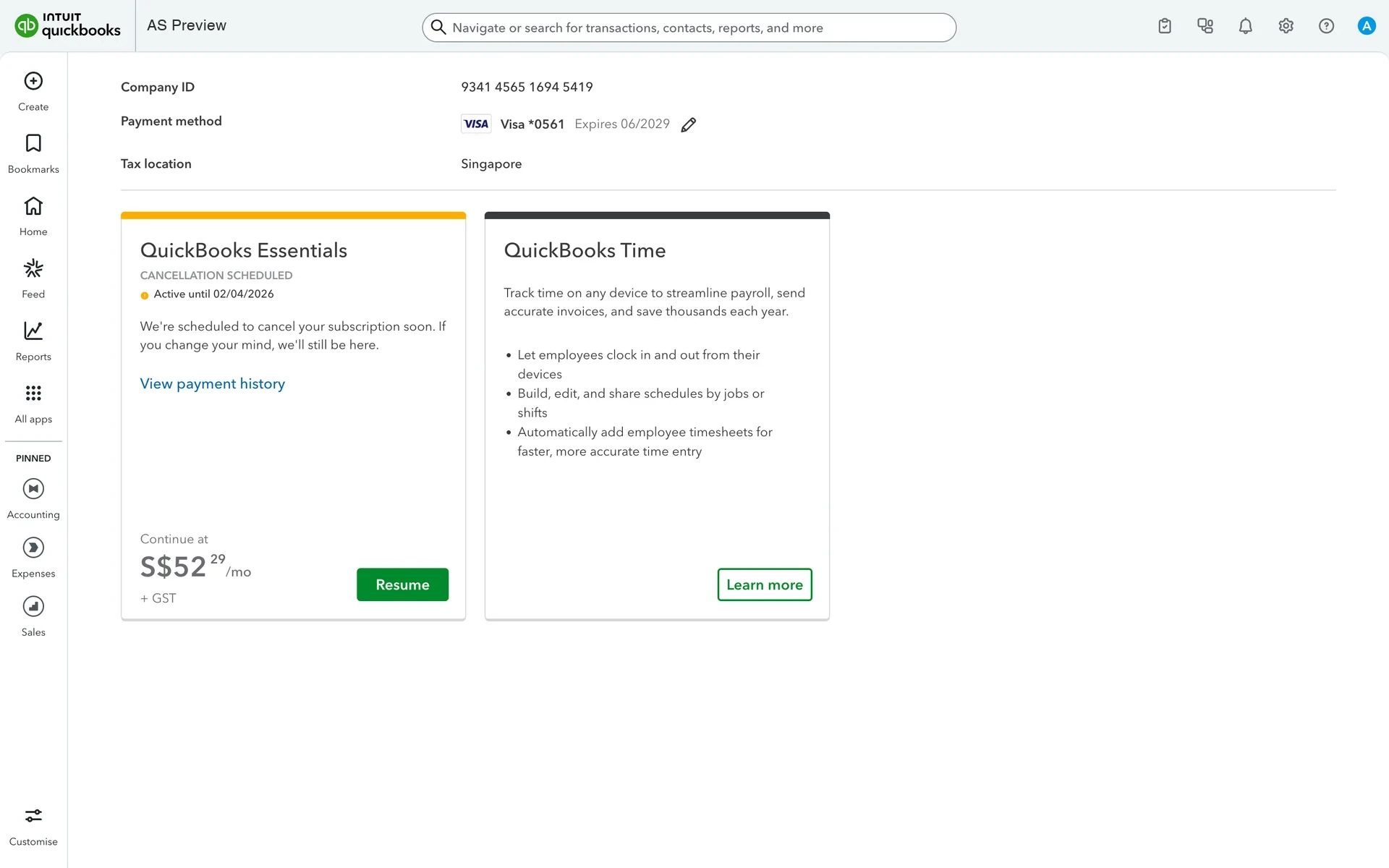Click the Expires 06/2029 text
Viewport: 1389px width, 868px height.
click(x=622, y=124)
